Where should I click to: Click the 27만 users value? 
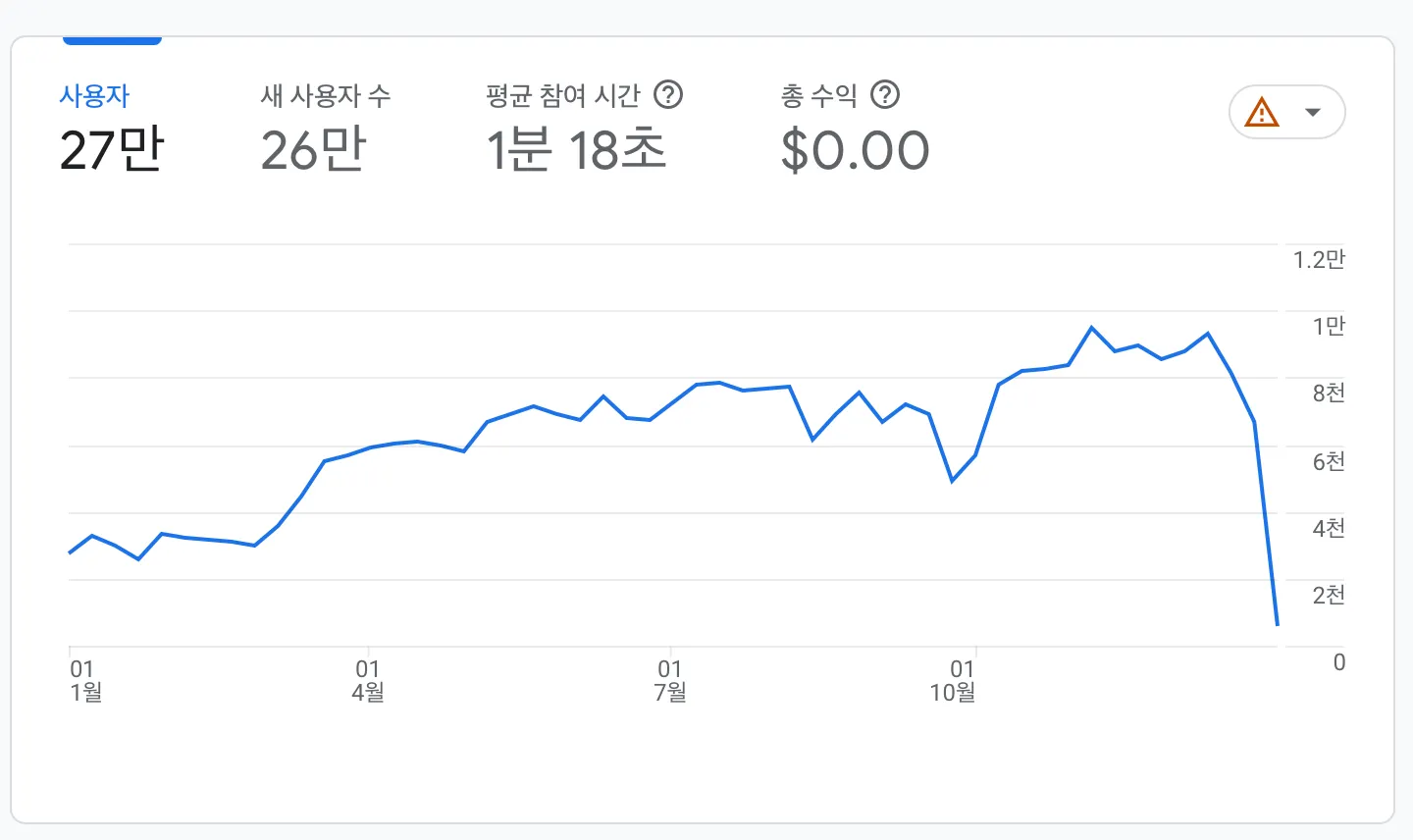(x=112, y=150)
